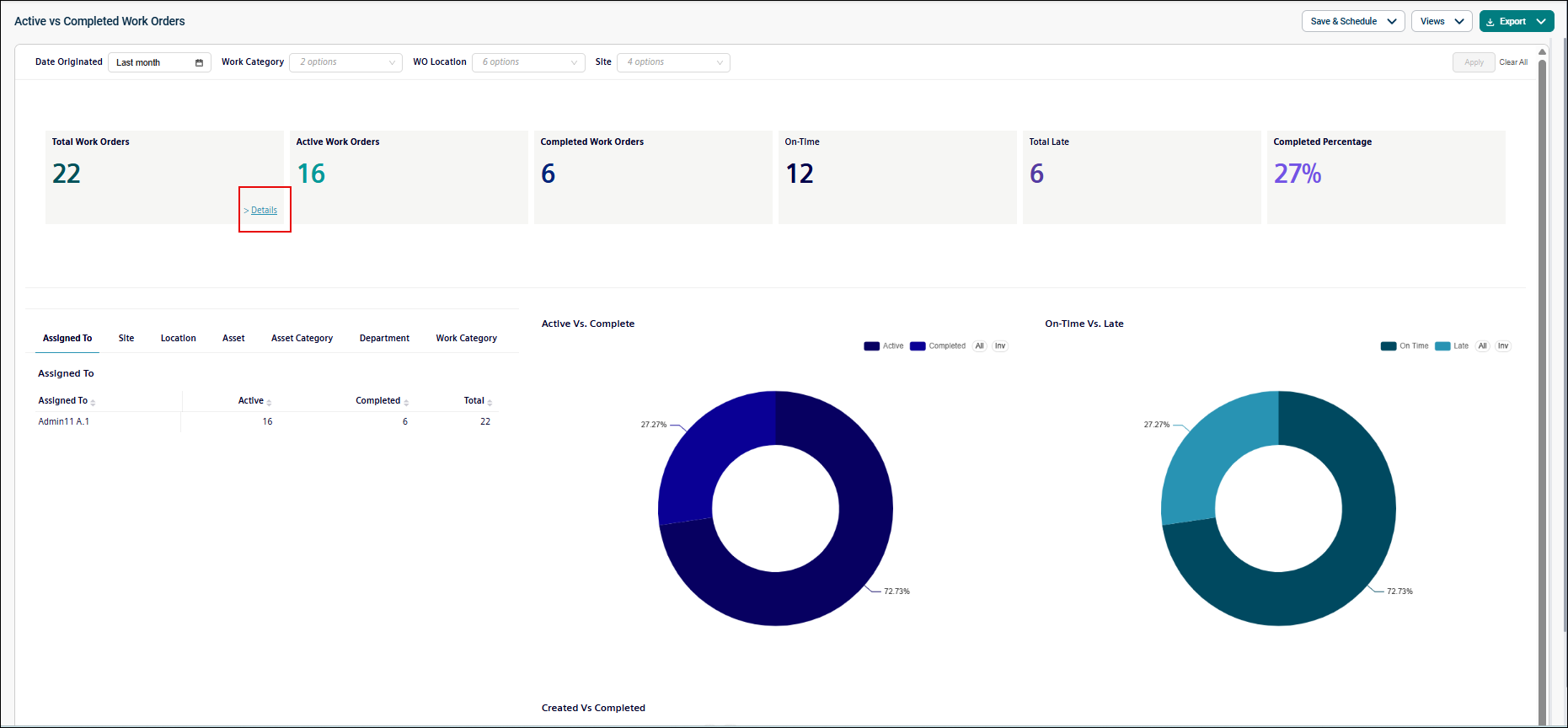Screen dimensions: 1568x728
Task: Expand the Site filter dropdown
Action: pyautogui.click(x=673, y=62)
